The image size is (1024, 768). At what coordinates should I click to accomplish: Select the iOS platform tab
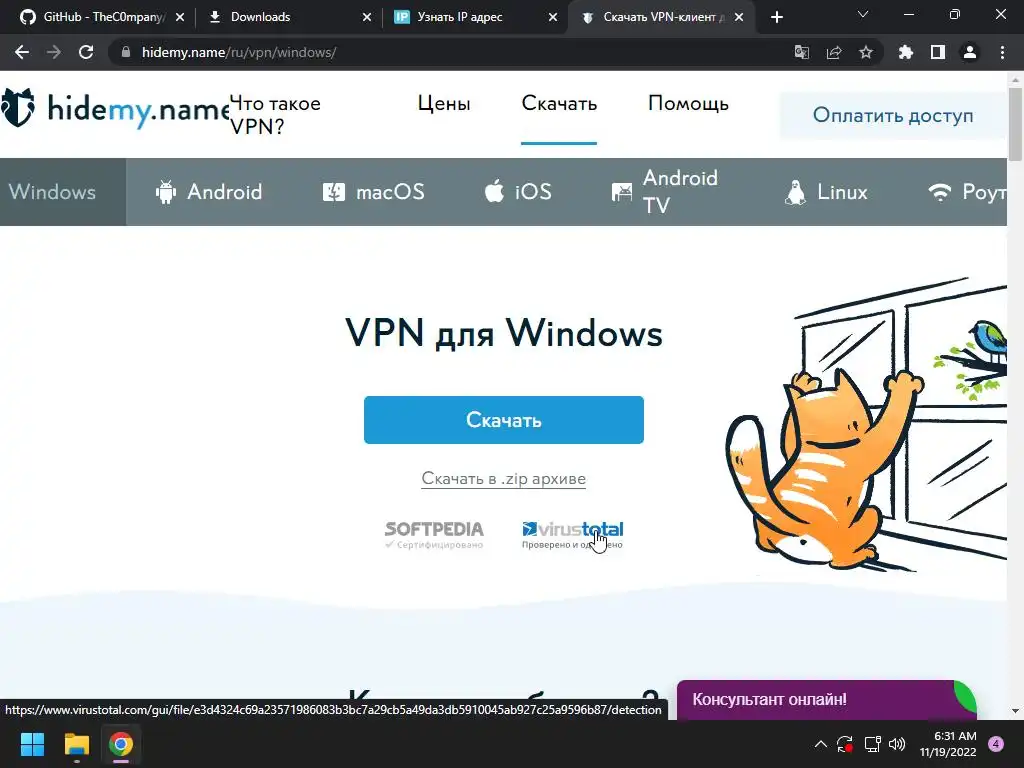(518, 192)
